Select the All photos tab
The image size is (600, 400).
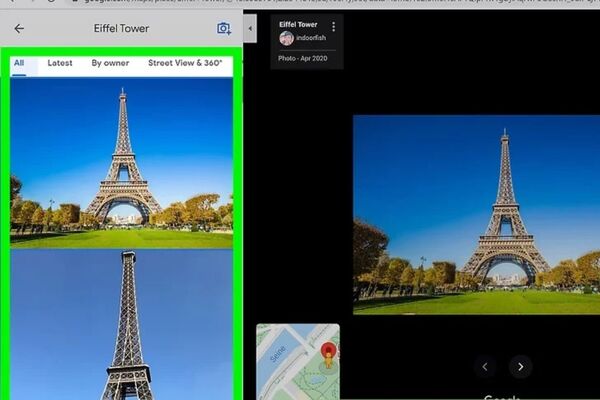coord(19,63)
